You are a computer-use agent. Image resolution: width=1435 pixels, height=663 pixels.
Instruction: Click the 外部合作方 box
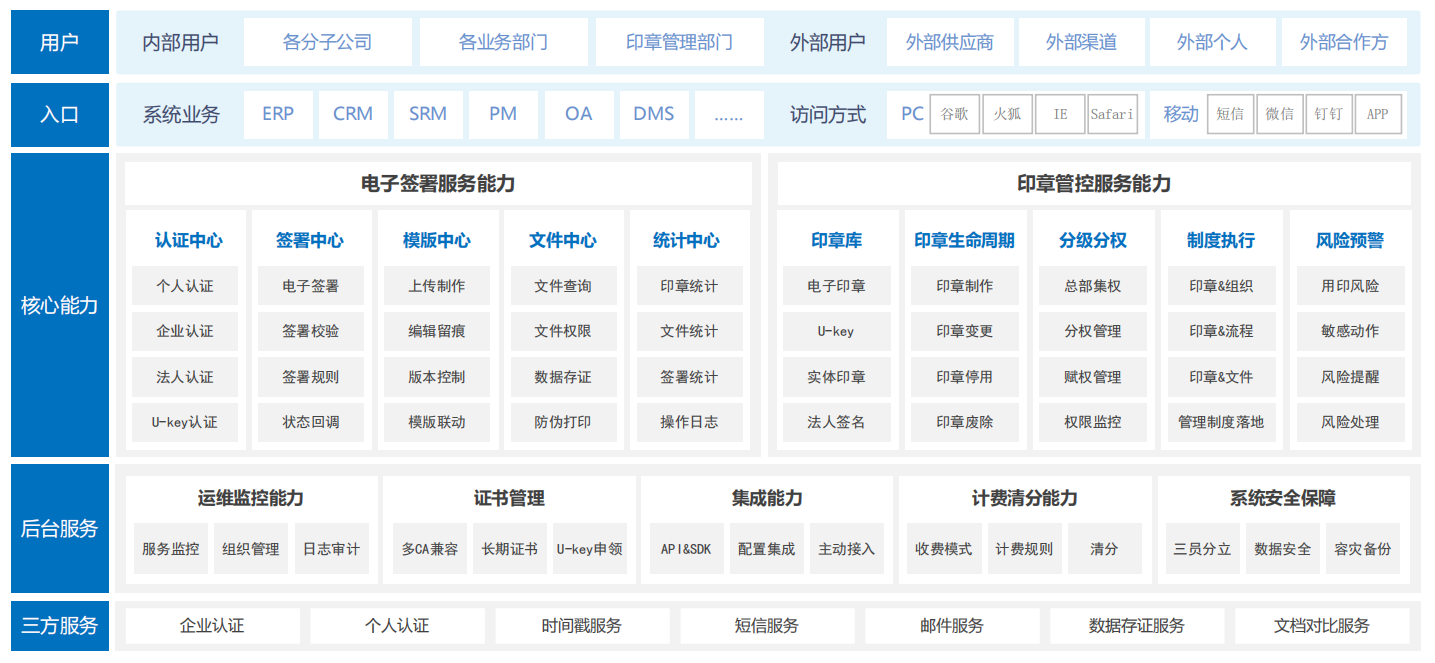click(x=1344, y=42)
